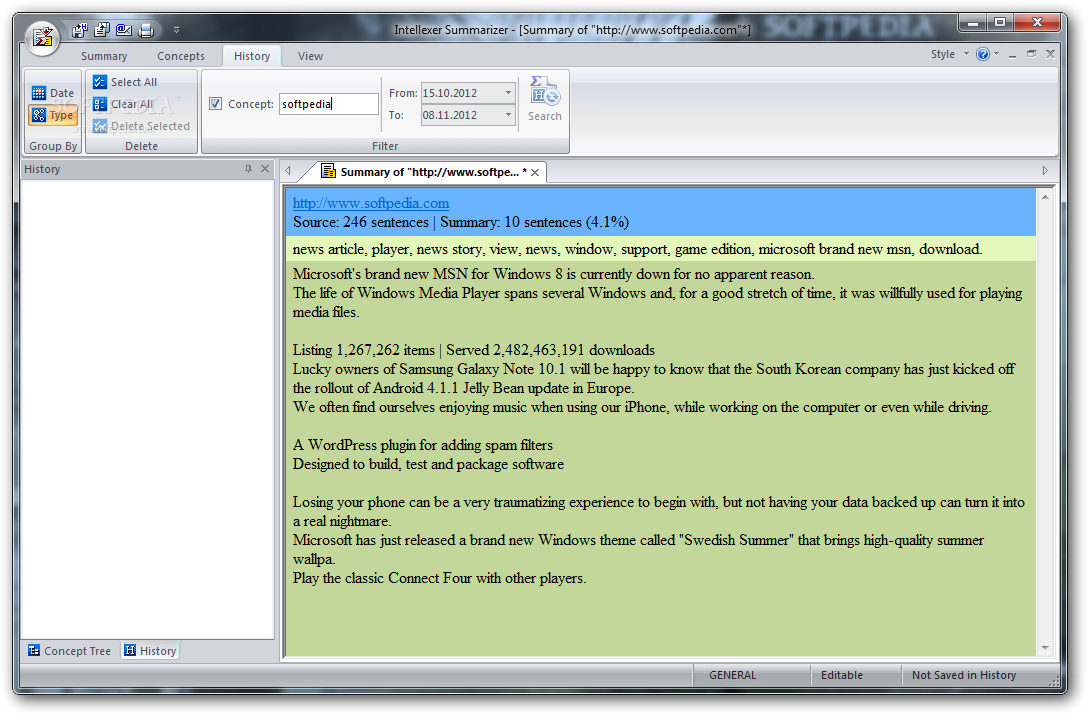The image size is (1088, 715).
Task: Open the Intellexer application orb menu
Action: (42, 37)
